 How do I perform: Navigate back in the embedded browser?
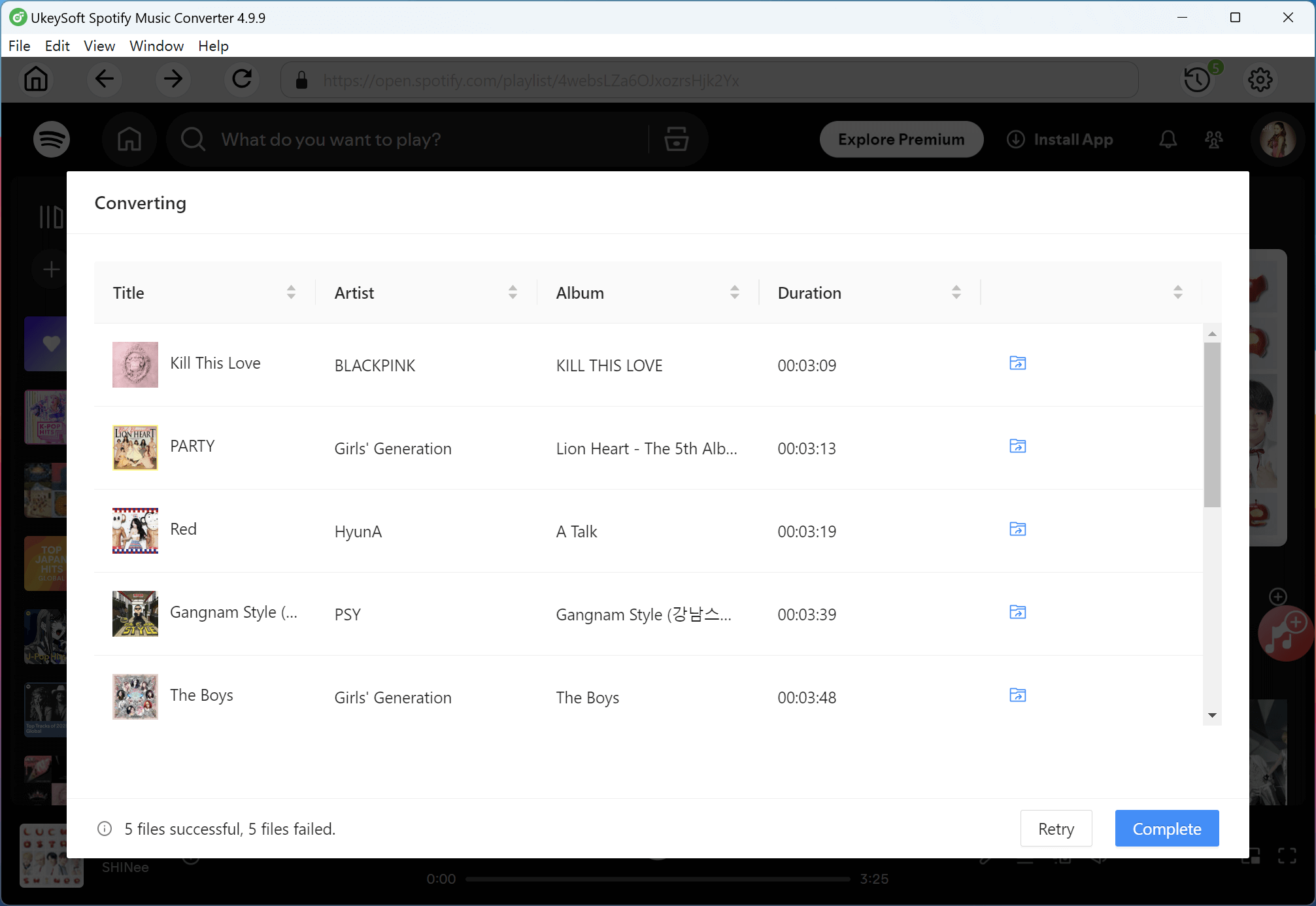click(x=105, y=79)
